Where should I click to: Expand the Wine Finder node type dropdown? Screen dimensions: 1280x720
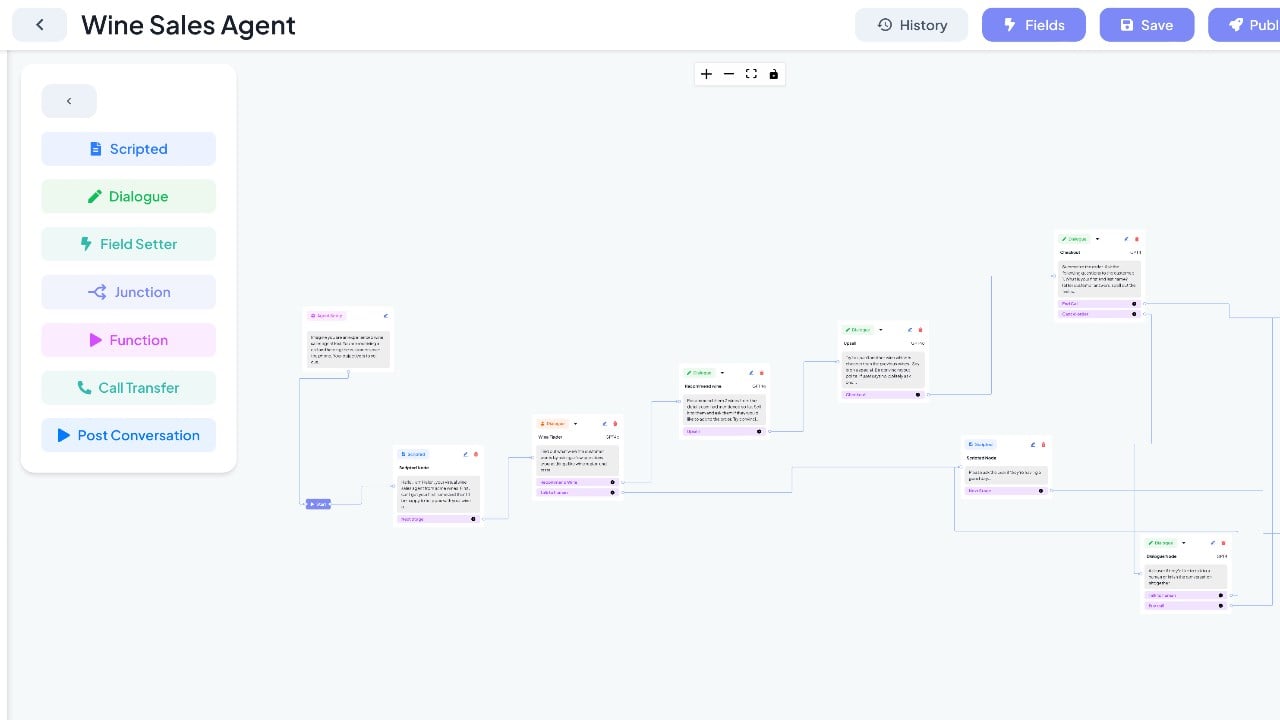[x=575, y=423]
